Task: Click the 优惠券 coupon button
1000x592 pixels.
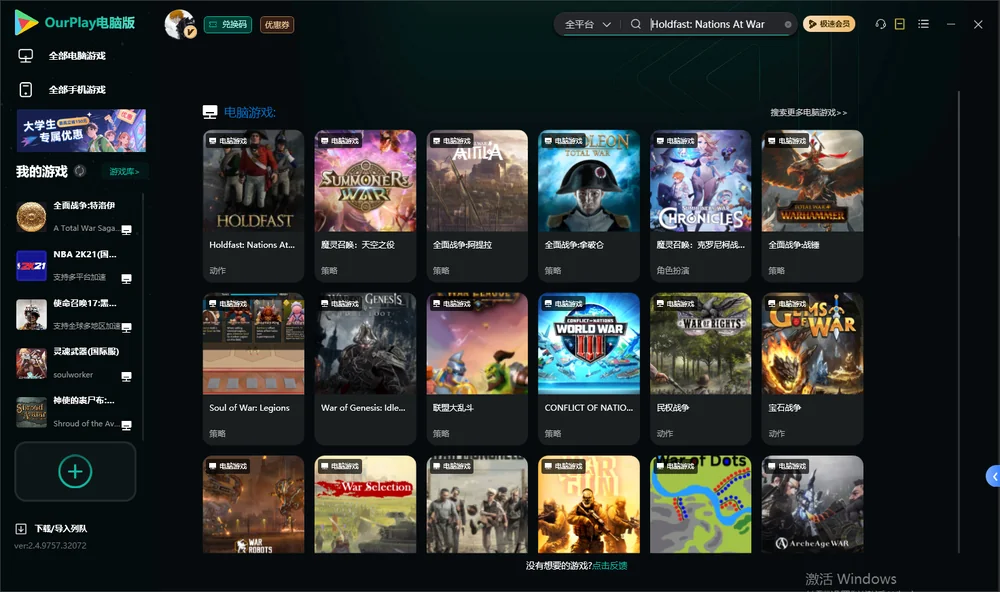Action: [277, 24]
